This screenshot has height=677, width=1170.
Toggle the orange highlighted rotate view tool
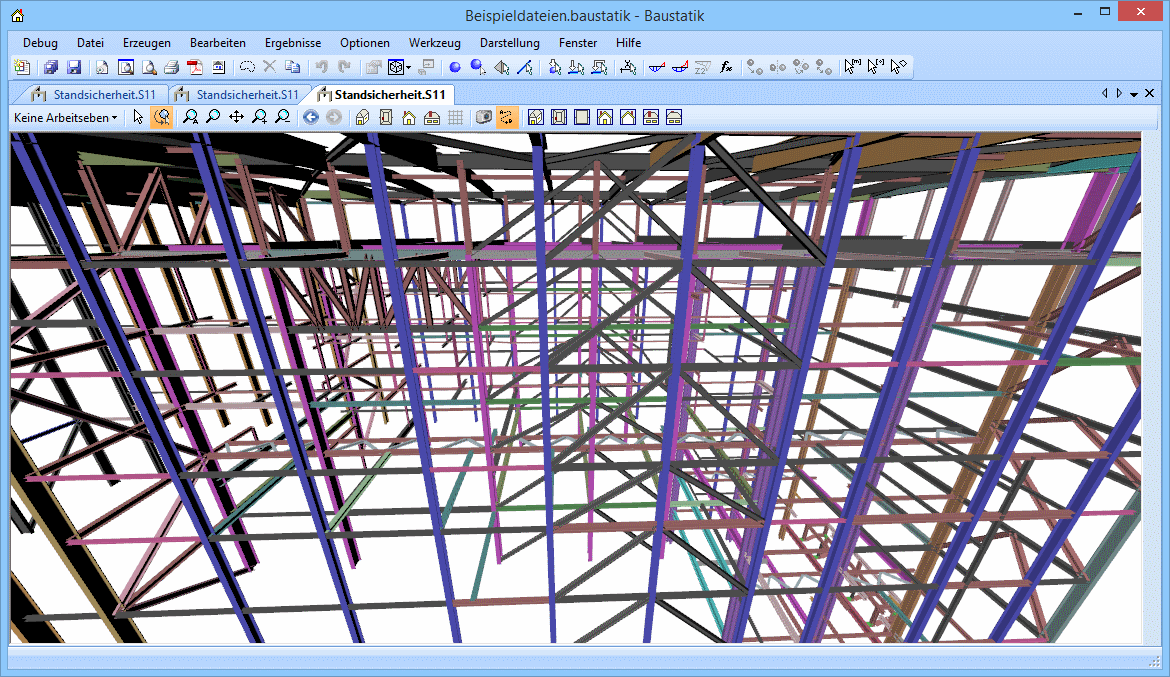pos(161,118)
